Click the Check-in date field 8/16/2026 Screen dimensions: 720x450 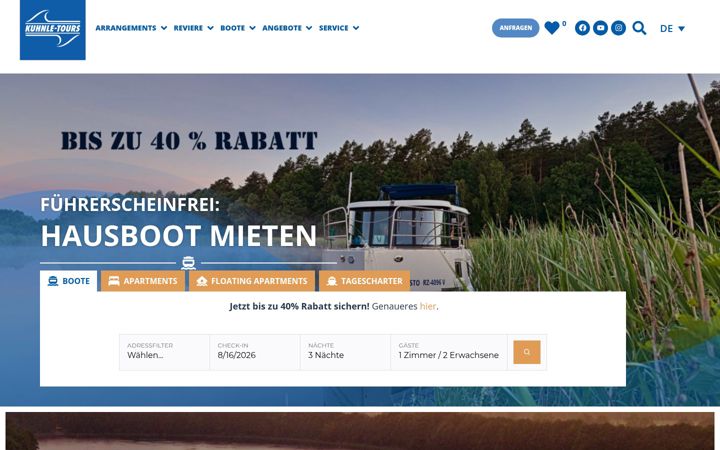tap(255, 352)
